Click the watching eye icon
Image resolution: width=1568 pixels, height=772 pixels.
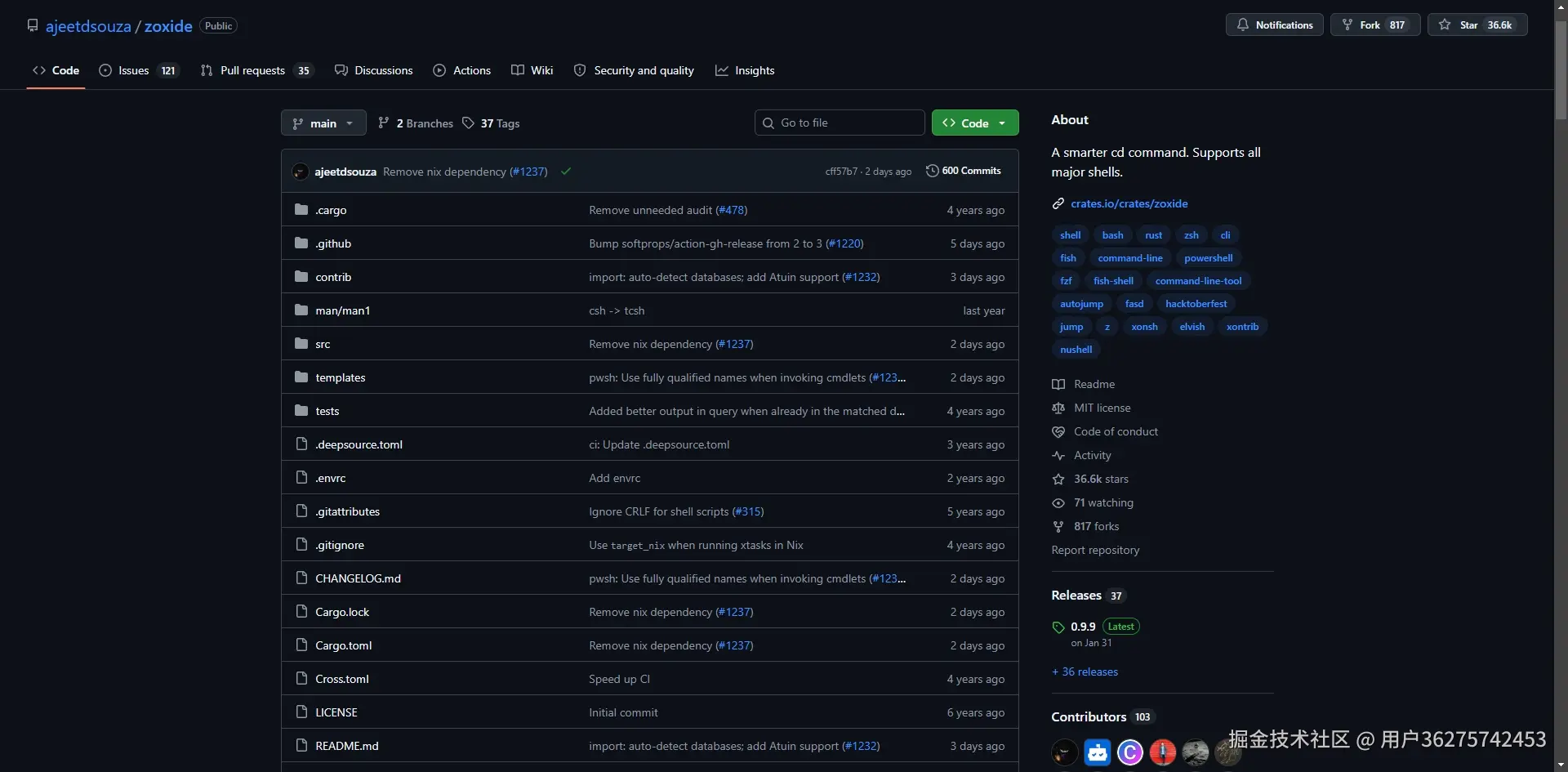1058,502
